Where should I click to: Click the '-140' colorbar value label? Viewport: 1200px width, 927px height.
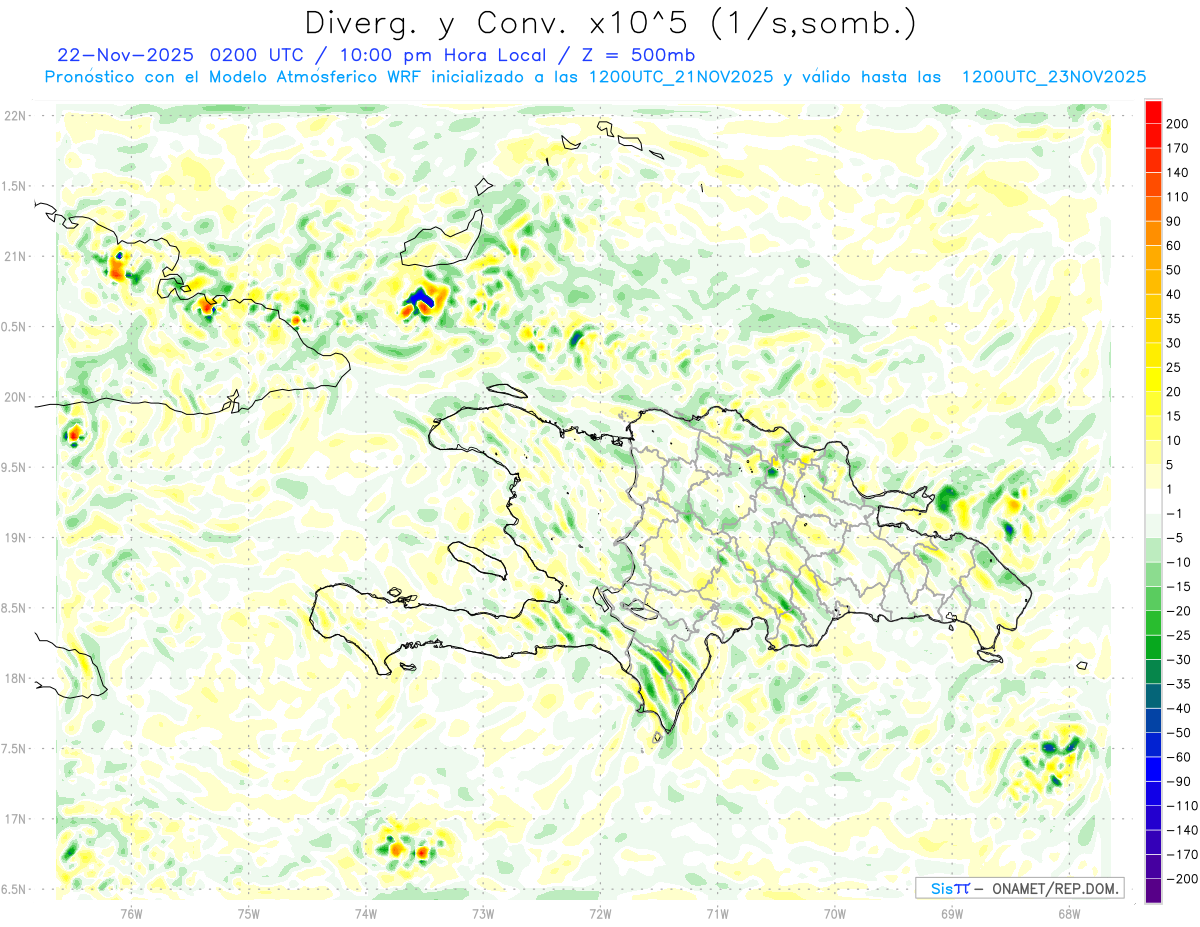pyautogui.click(x=1181, y=830)
